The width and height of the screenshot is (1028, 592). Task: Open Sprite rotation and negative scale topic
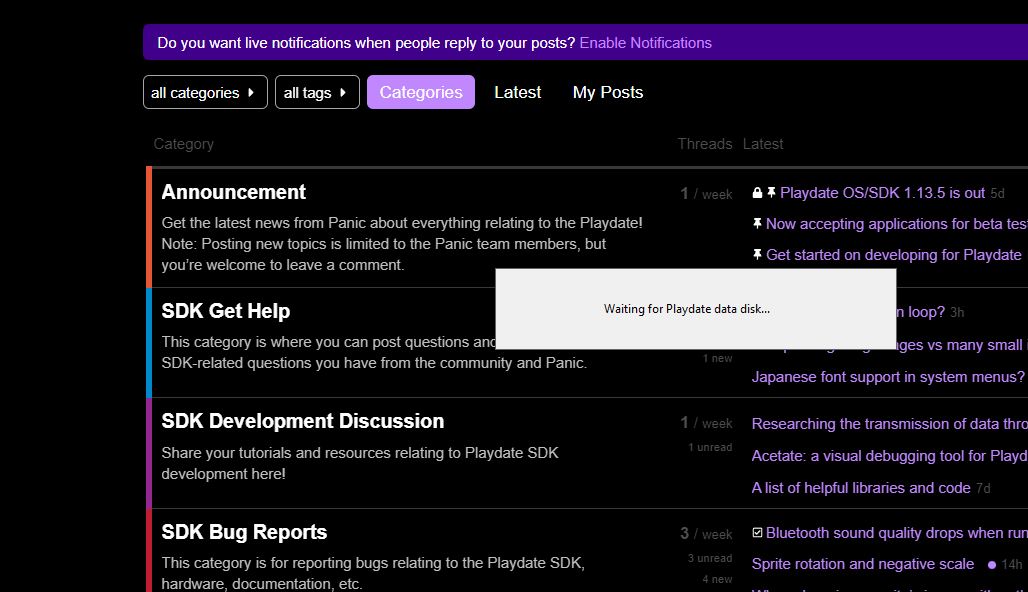tap(863, 564)
